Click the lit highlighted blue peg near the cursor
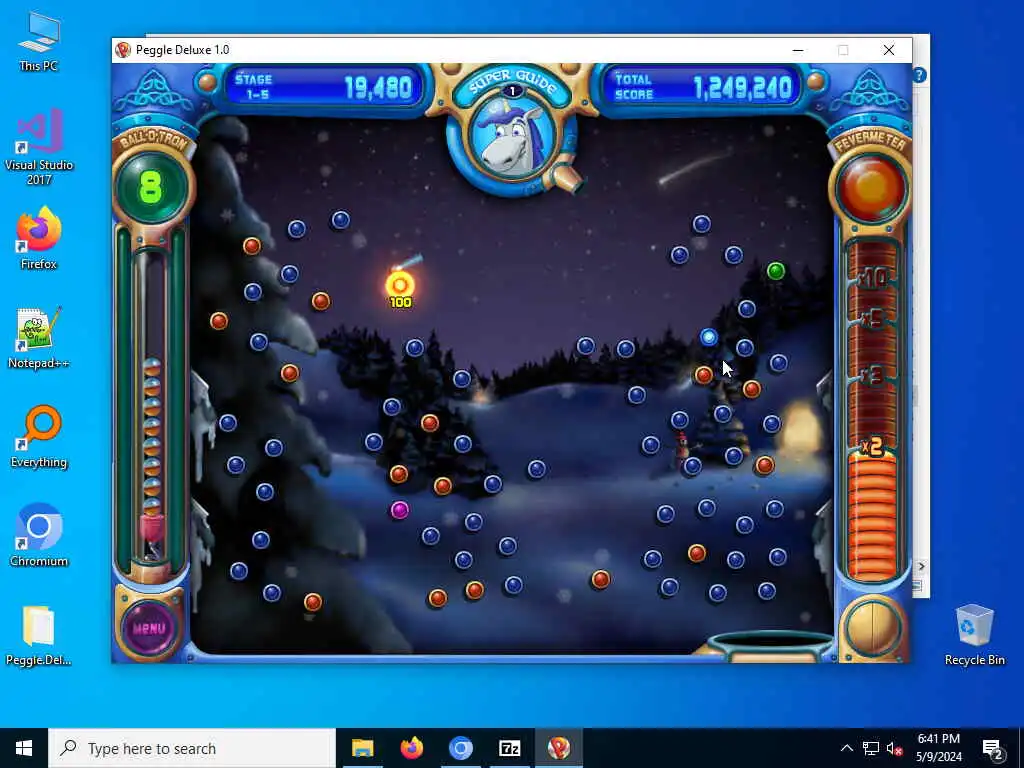The image size is (1024, 768). 709,337
